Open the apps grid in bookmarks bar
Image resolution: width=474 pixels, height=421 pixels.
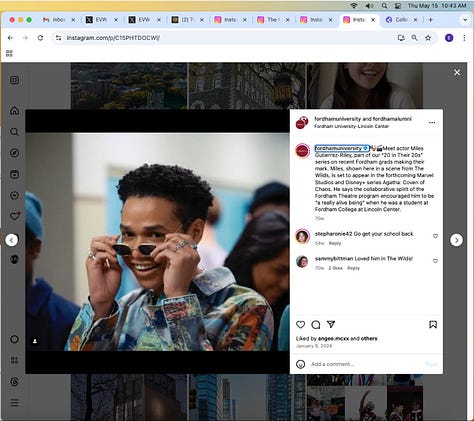[x=9, y=53]
